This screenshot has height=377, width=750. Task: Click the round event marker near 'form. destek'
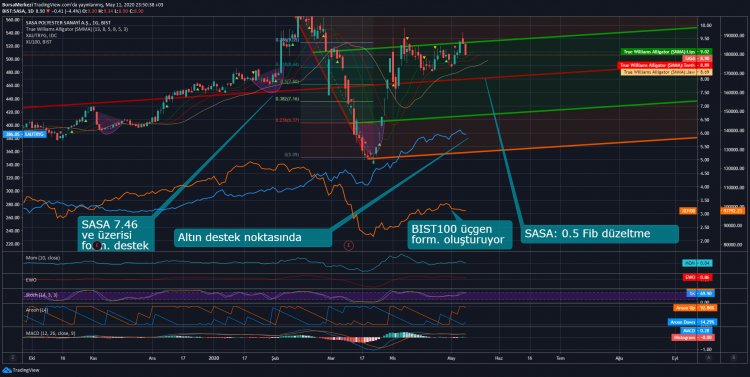click(97, 245)
